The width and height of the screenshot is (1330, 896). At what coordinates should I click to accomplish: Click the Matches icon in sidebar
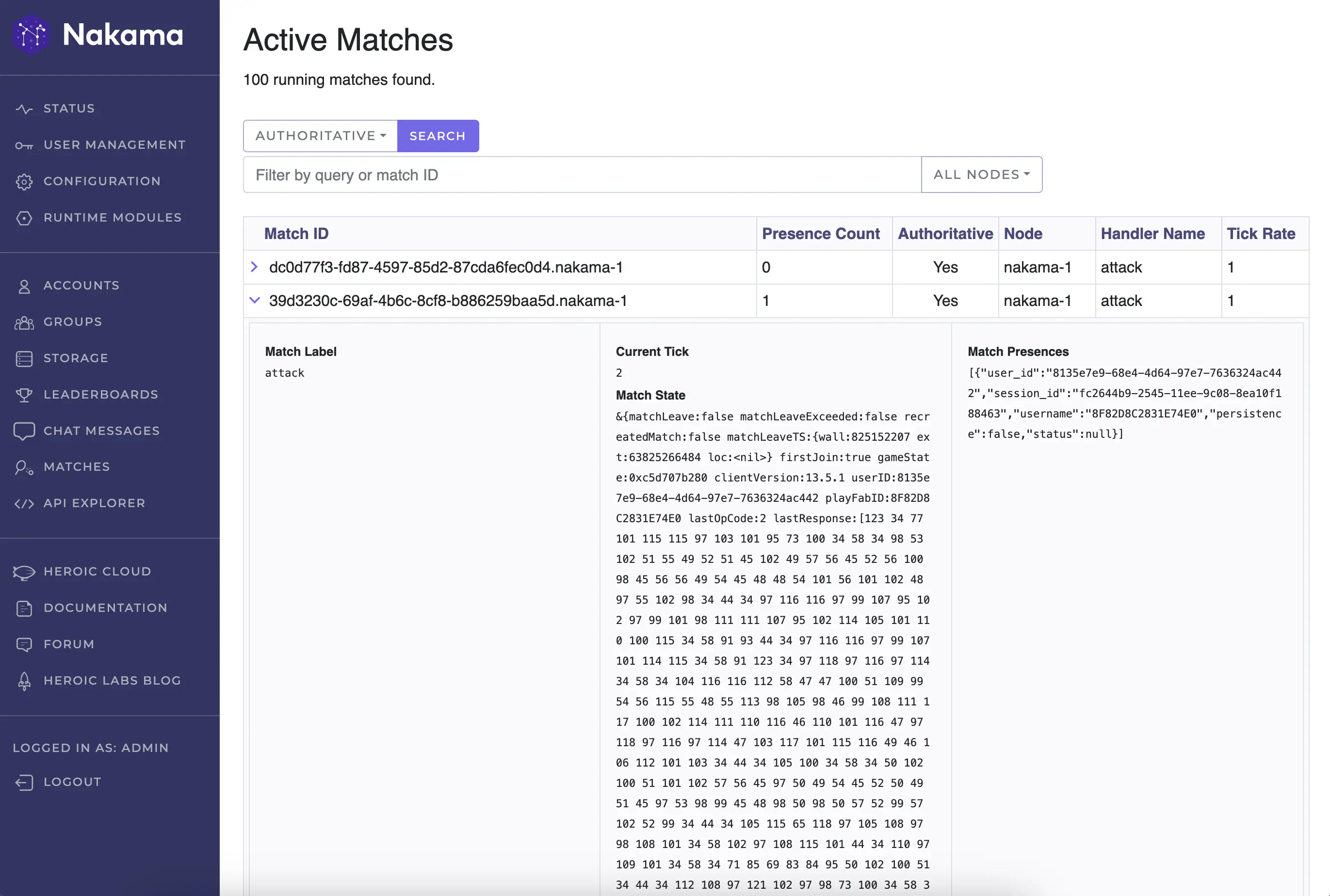pyautogui.click(x=24, y=467)
